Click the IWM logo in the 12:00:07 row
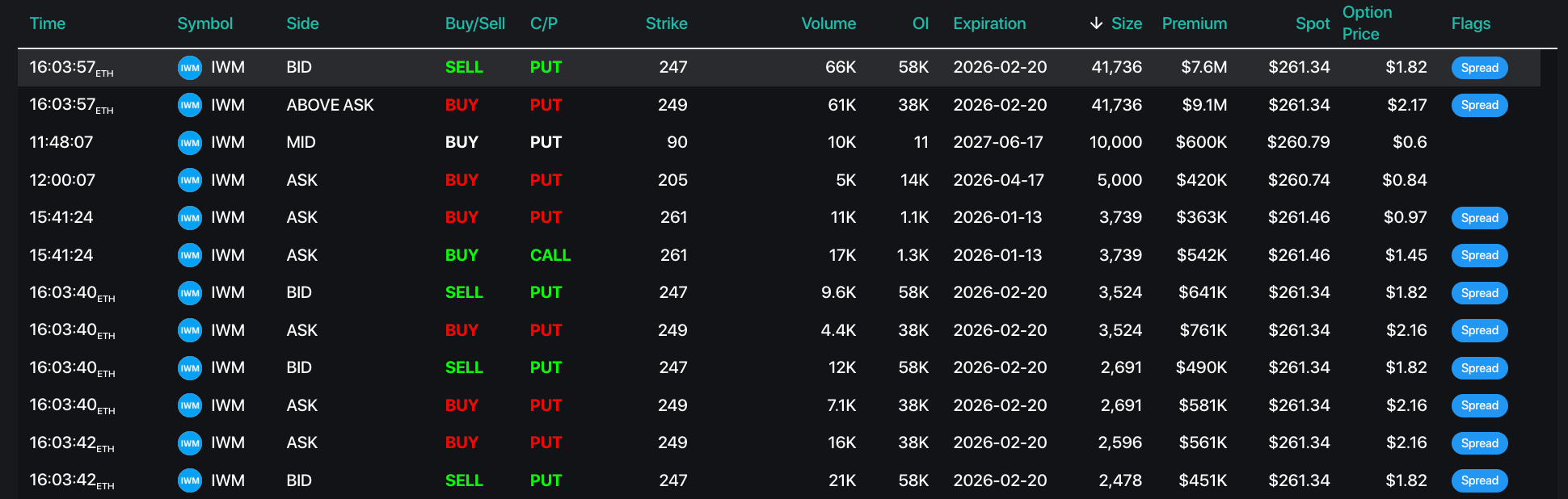Image resolution: width=1568 pixels, height=499 pixels. 189,180
